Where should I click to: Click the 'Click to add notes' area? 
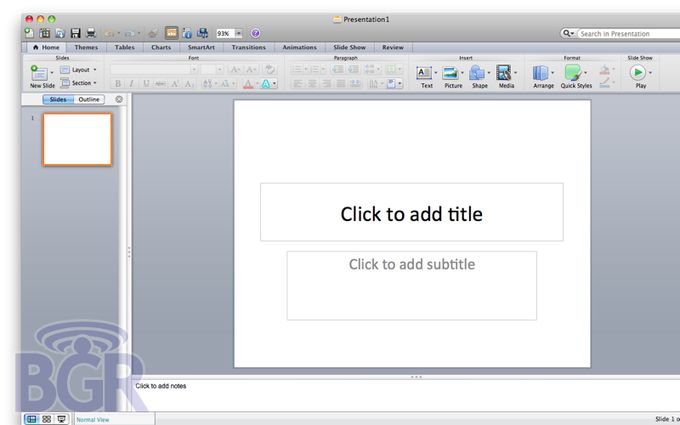click(405, 395)
